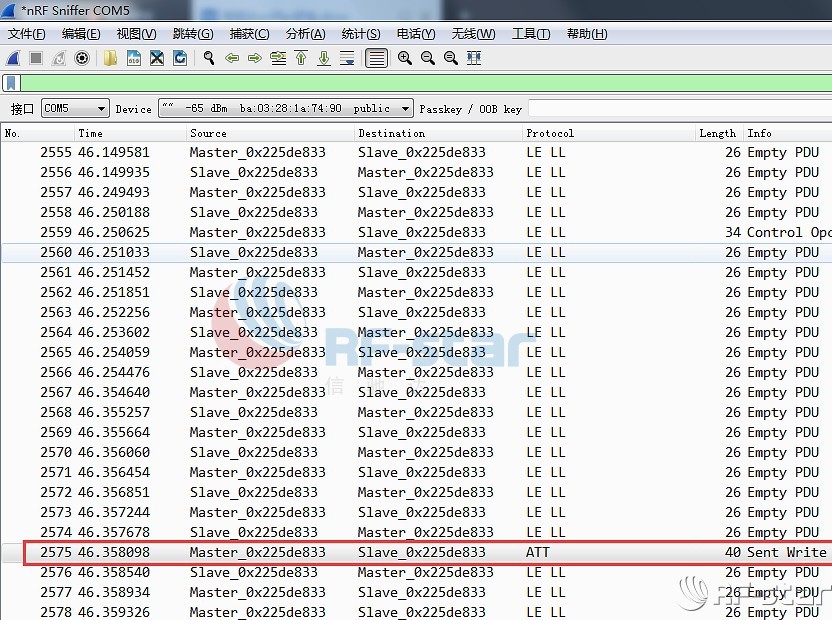Click the display filter bookmark icon

(11, 83)
